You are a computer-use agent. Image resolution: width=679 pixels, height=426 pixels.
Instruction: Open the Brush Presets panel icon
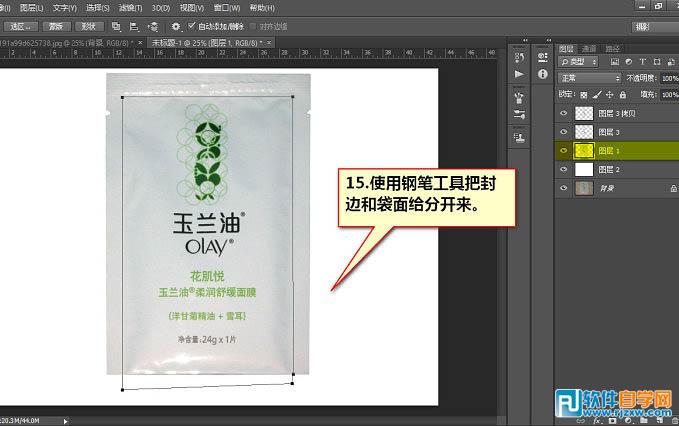(x=519, y=98)
